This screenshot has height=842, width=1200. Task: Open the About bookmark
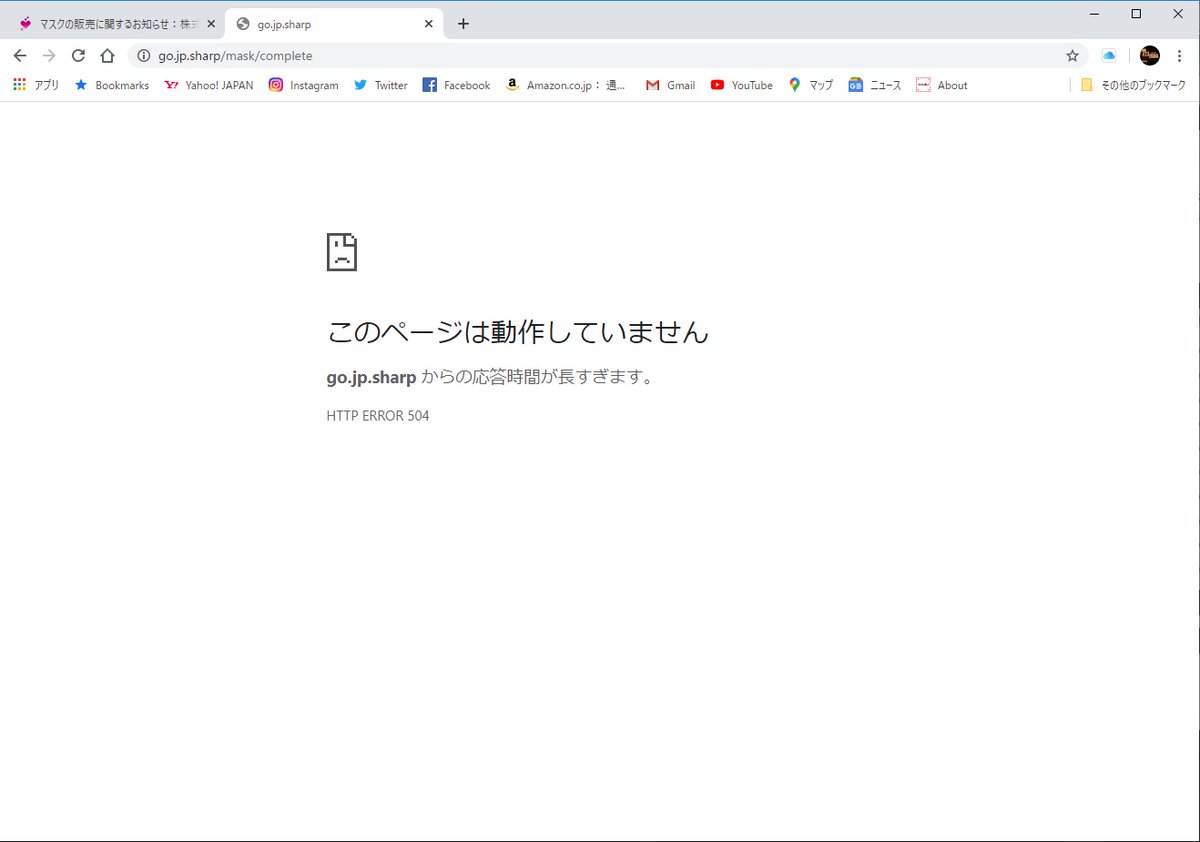coord(941,85)
